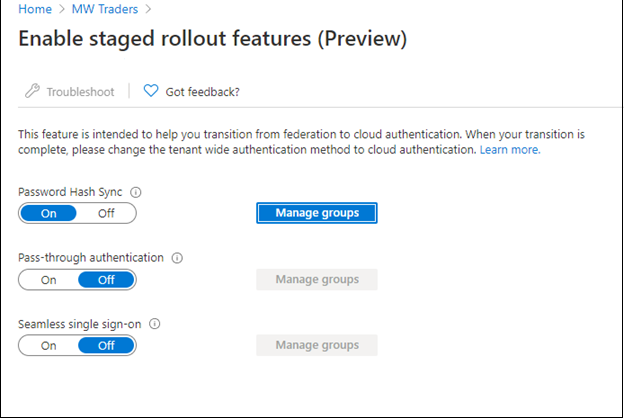This screenshot has width=624, height=419.
Task: Go to Home in the breadcrumb
Action: [x=35, y=10]
